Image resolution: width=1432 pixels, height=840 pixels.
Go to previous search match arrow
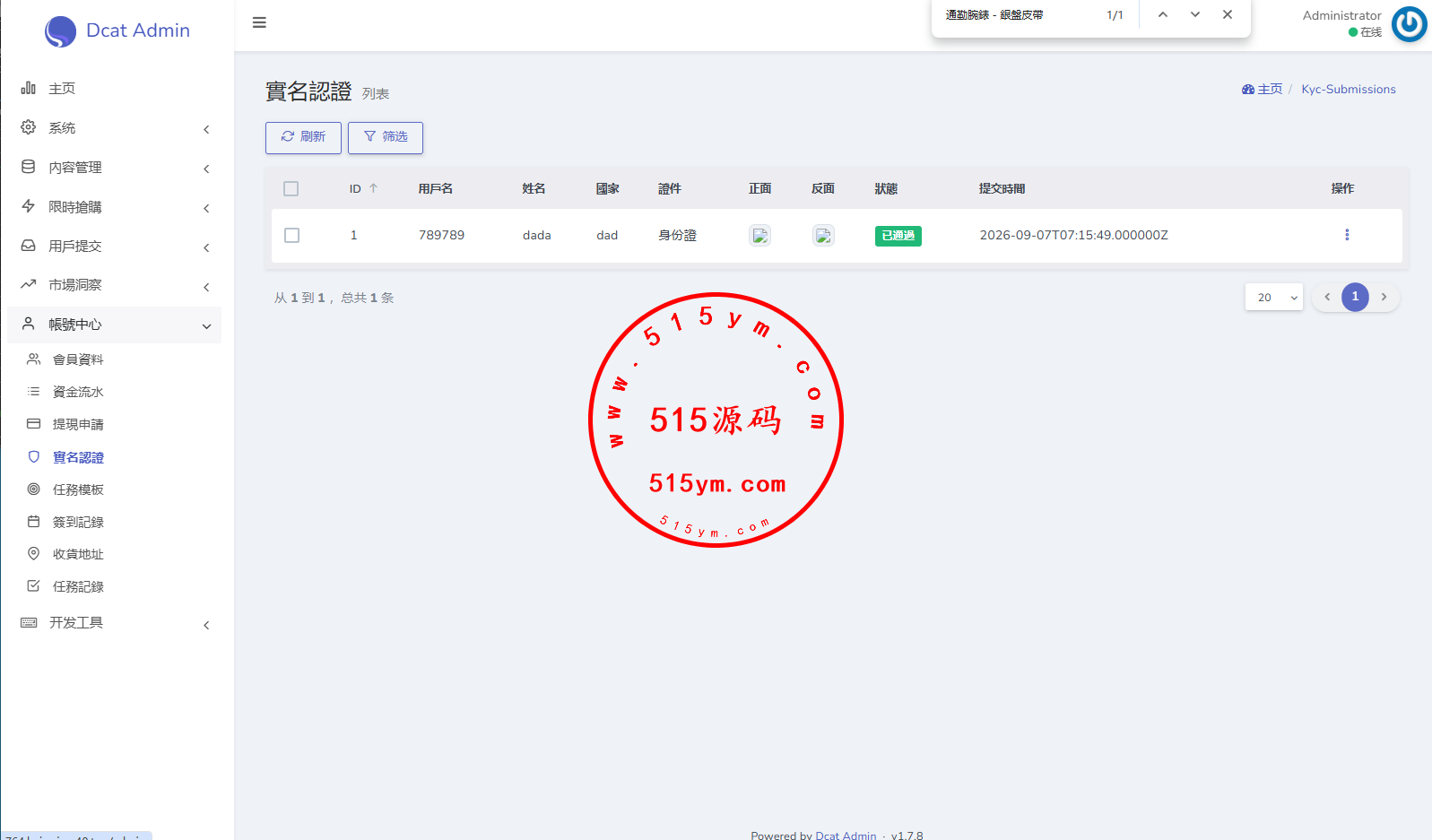[1162, 14]
